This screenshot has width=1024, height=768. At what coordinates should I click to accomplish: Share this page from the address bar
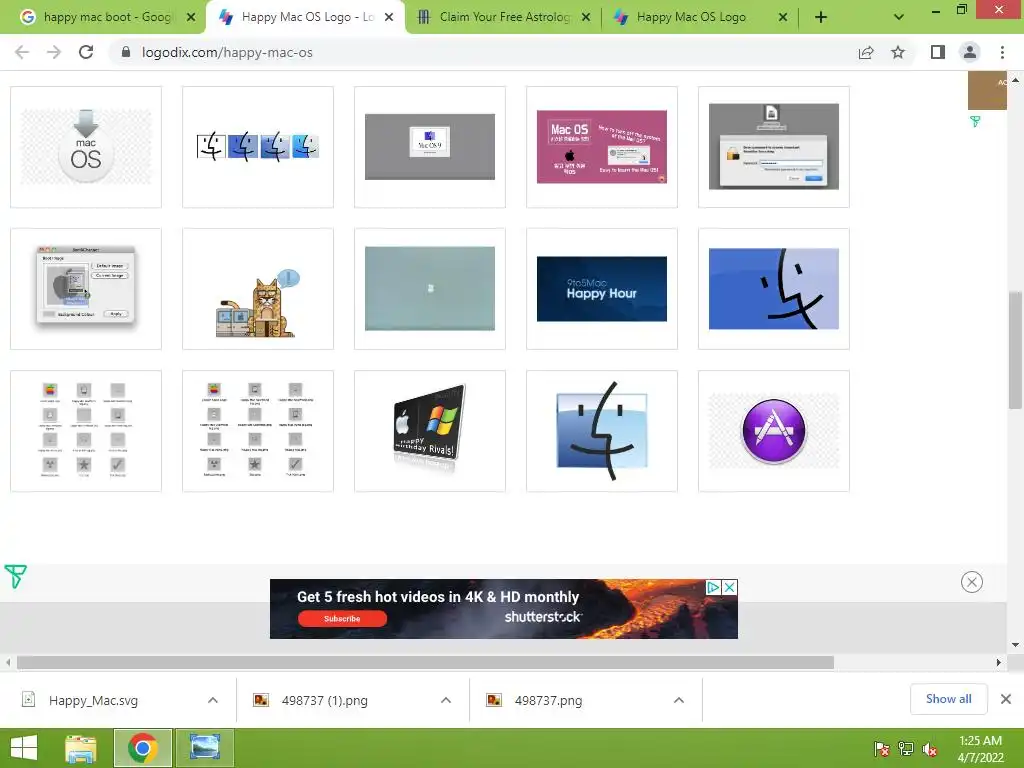pyautogui.click(x=866, y=52)
